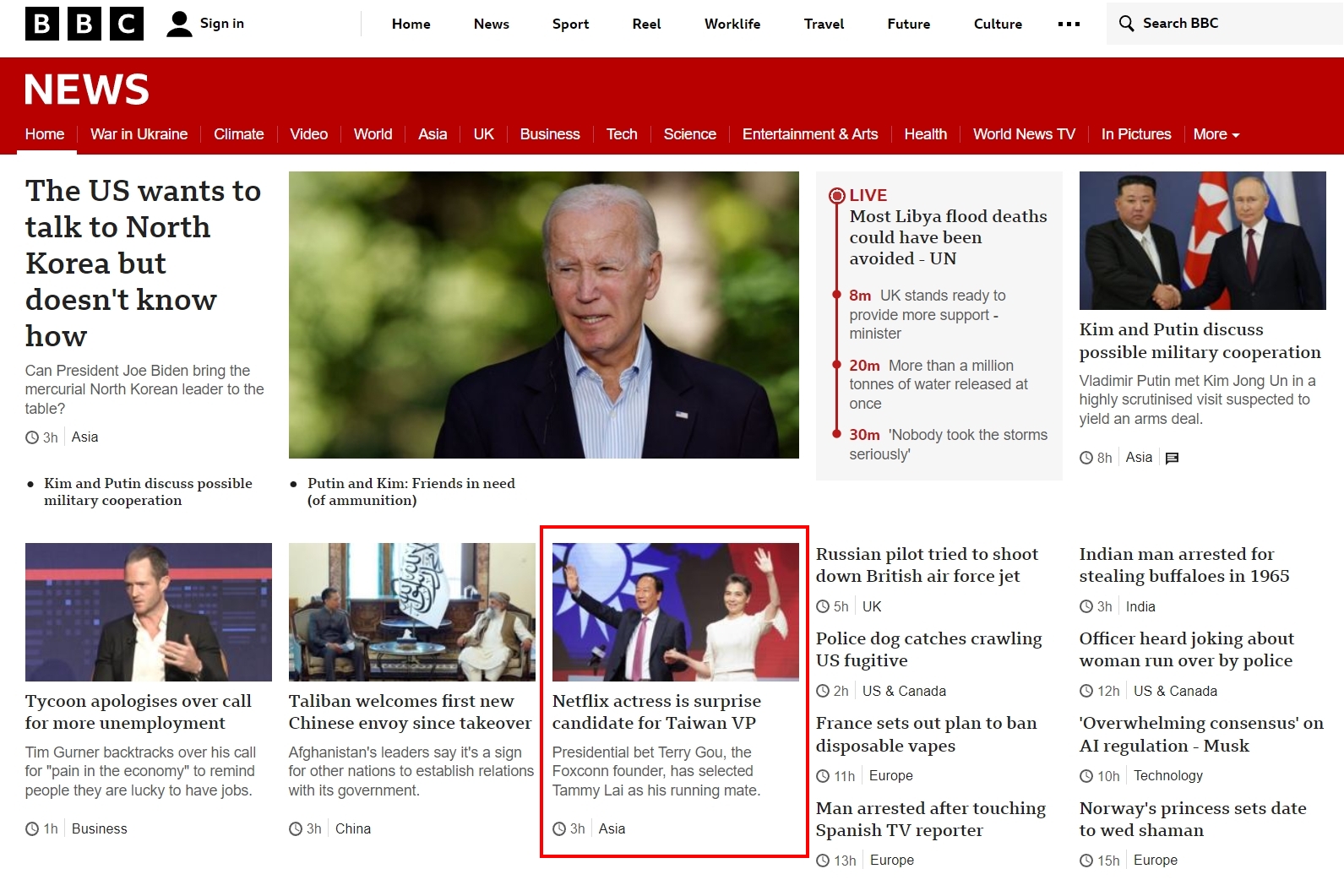Click the BBC logo
1344x896 pixels.
(84, 24)
